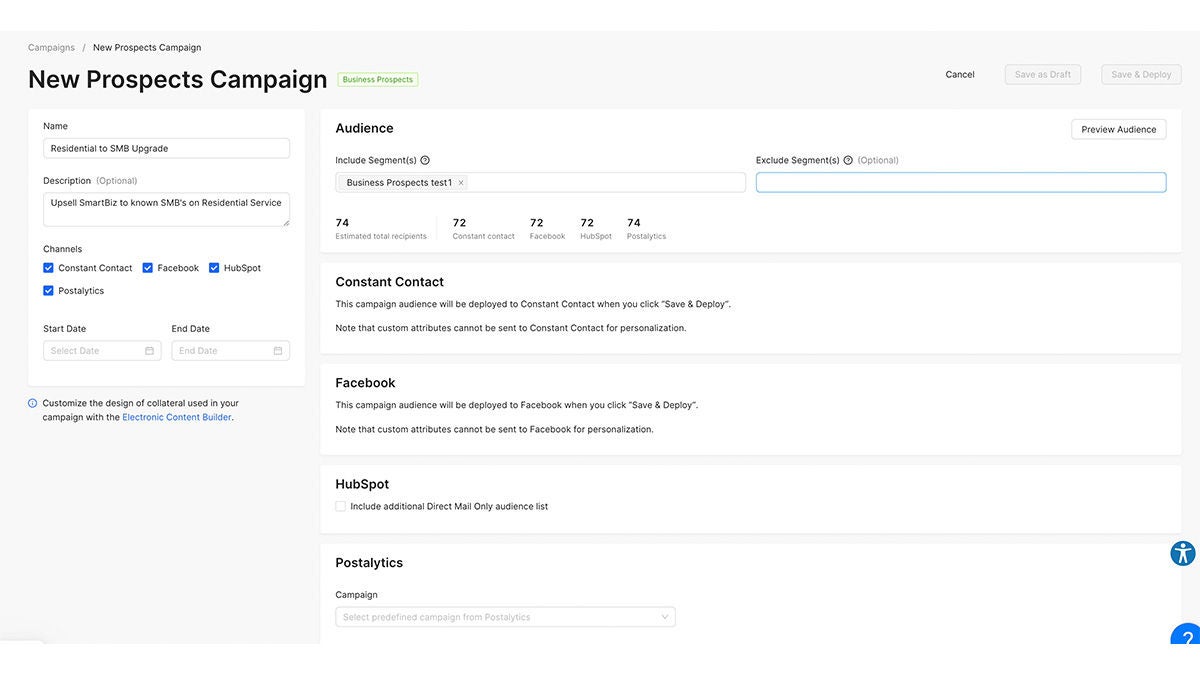Click the Preview Audience button
The width and height of the screenshot is (1200, 675).
(1118, 129)
